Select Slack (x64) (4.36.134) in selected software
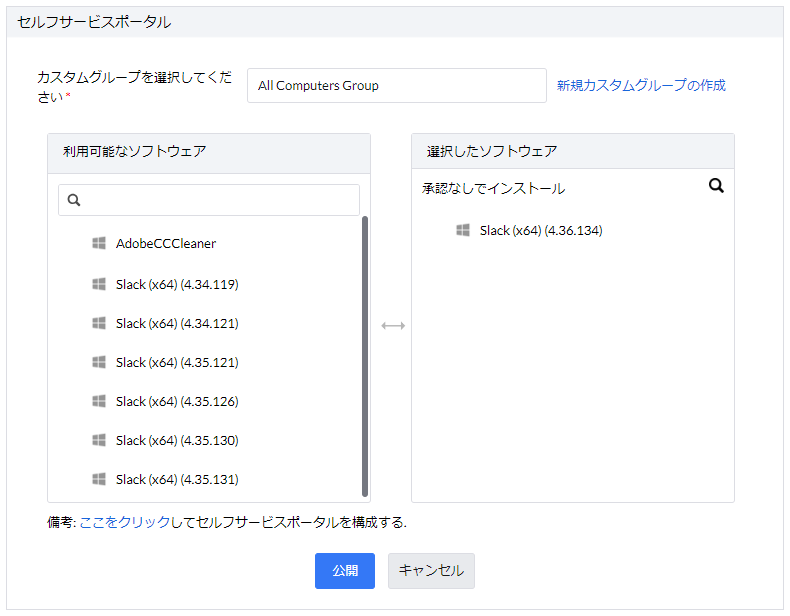The height and width of the screenshot is (616, 790). click(x=540, y=230)
